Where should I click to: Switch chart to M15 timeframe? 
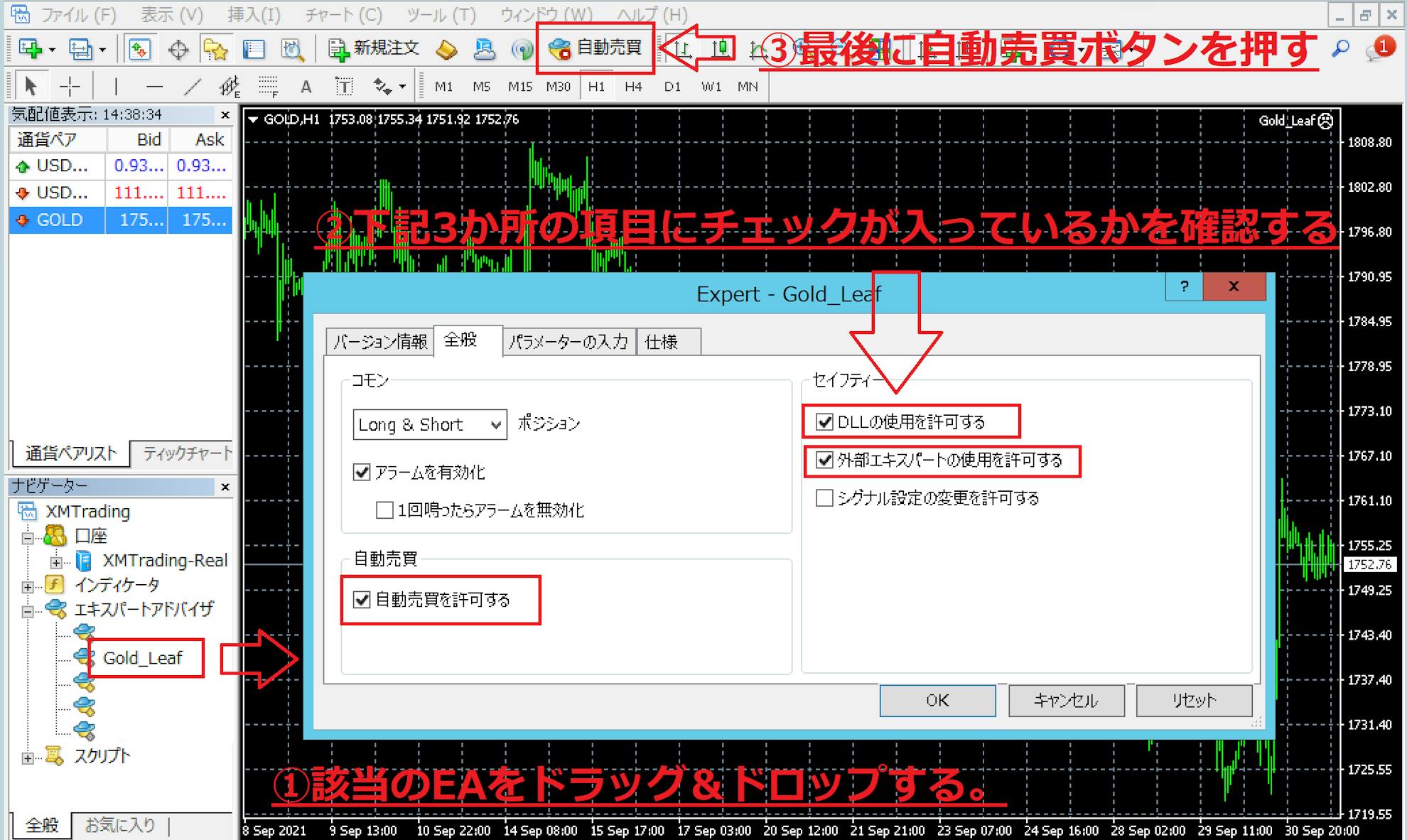[519, 87]
